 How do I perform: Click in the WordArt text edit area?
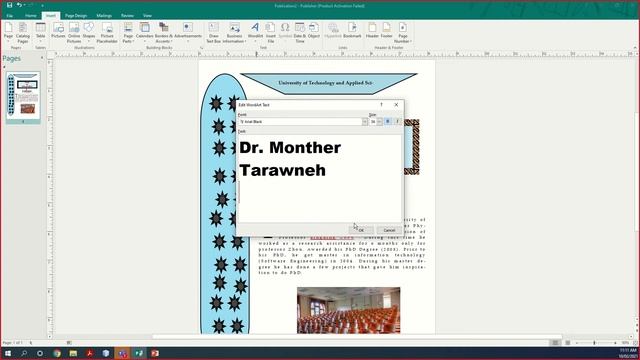click(x=320, y=178)
